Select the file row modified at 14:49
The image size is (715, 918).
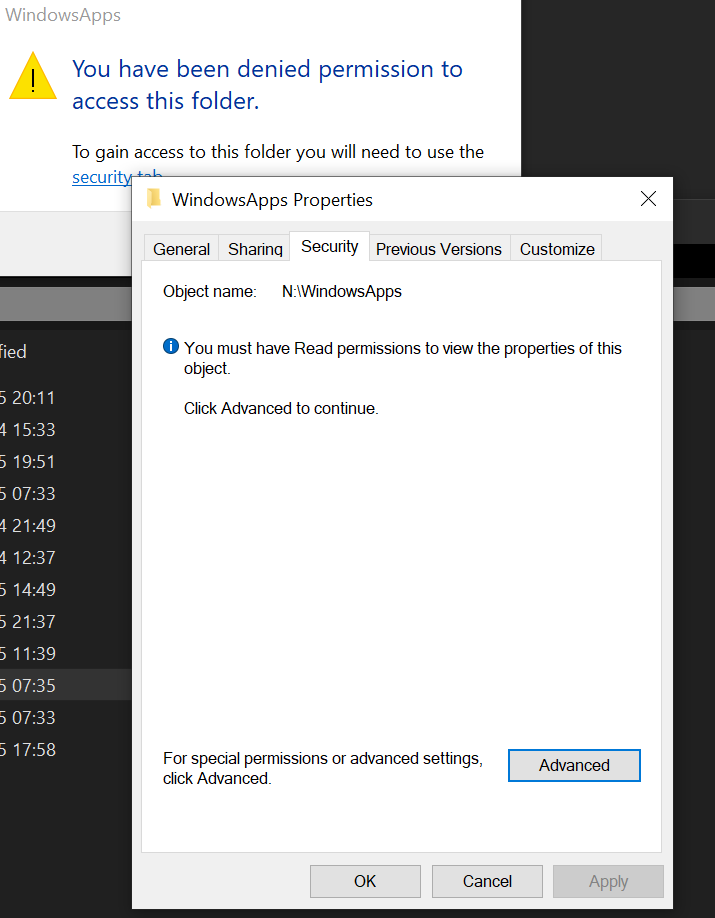click(x=66, y=589)
